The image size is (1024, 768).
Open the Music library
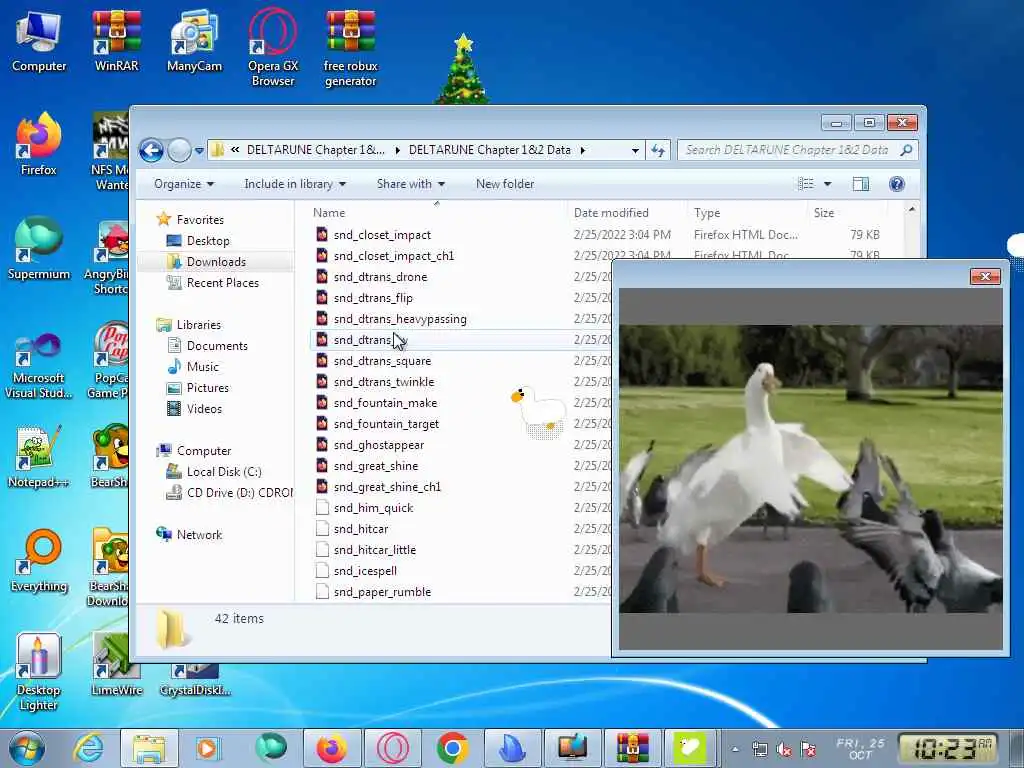(x=202, y=367)
